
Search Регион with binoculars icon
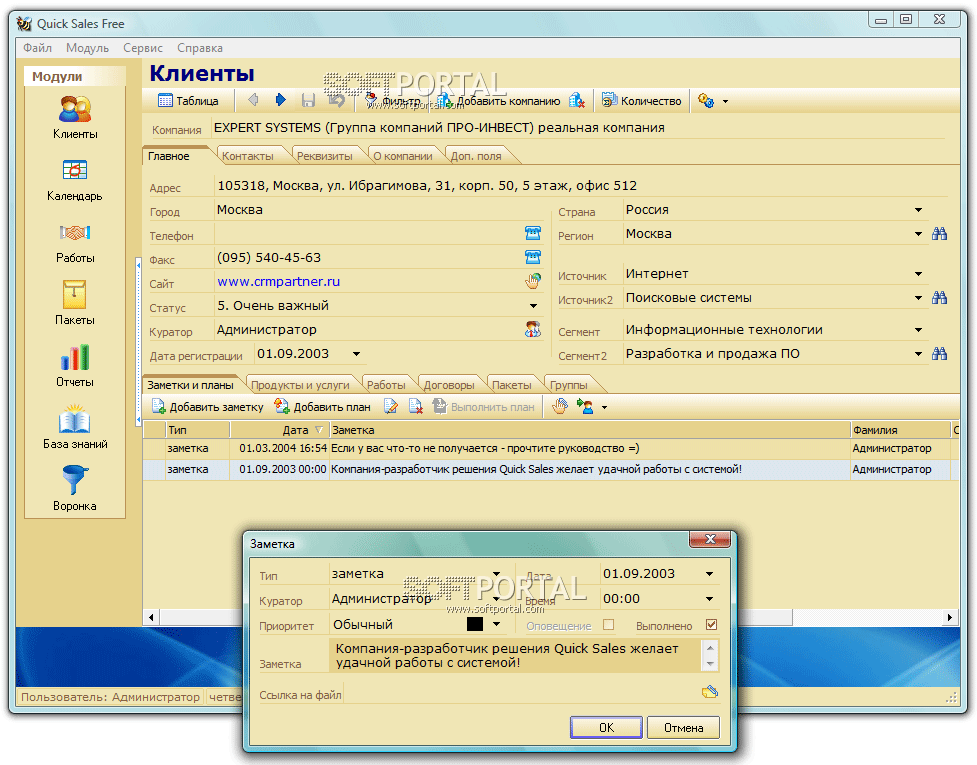[939, 234]
